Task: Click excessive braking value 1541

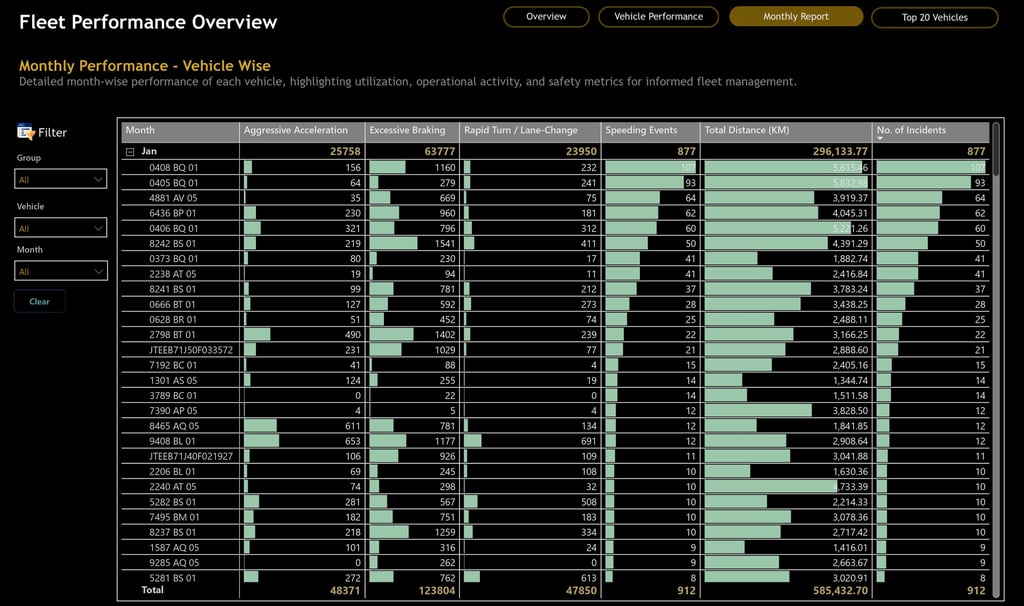Action: 445,244
